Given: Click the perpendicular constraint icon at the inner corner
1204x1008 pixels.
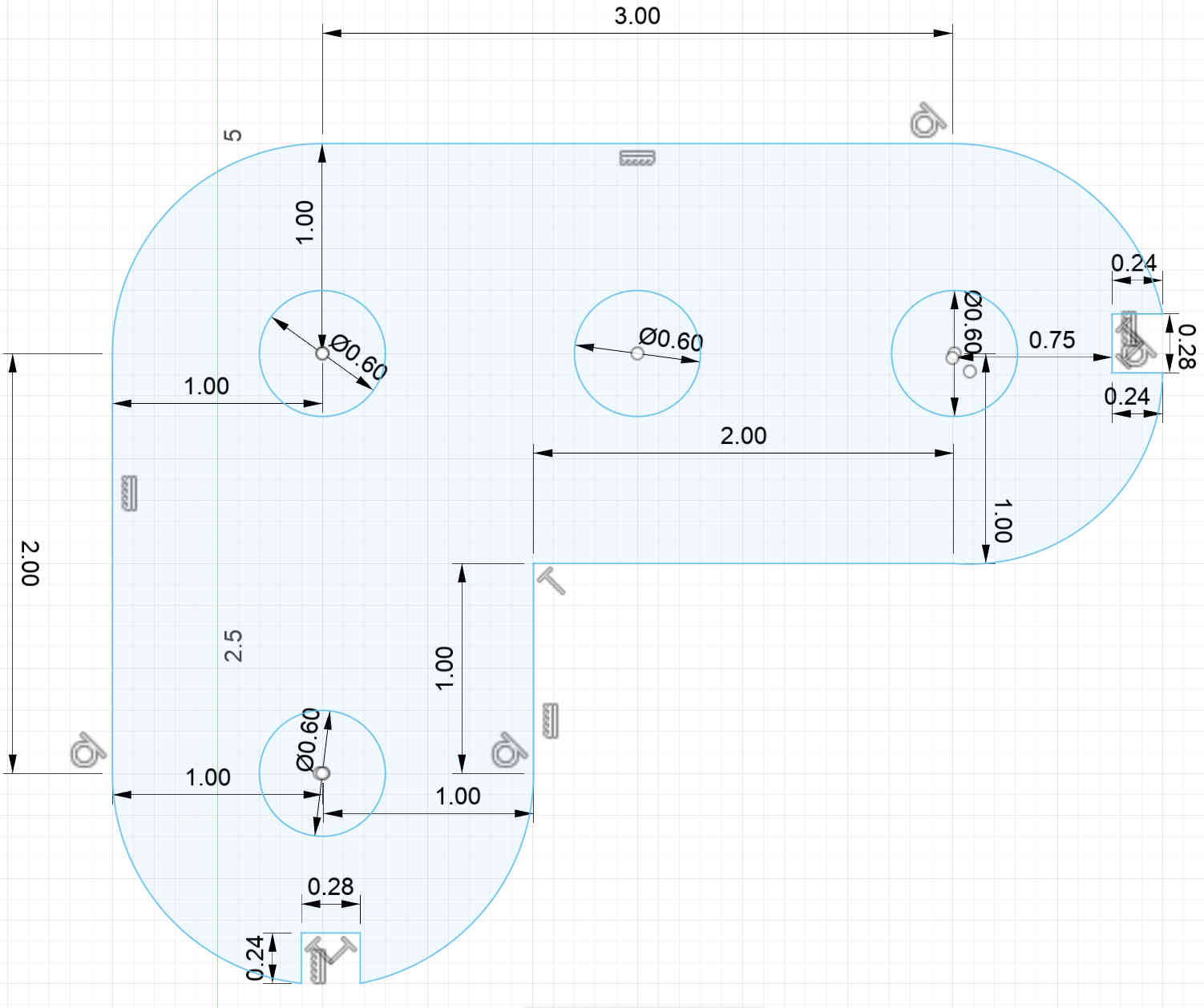Looking at the screenshot, I should 551,579.
